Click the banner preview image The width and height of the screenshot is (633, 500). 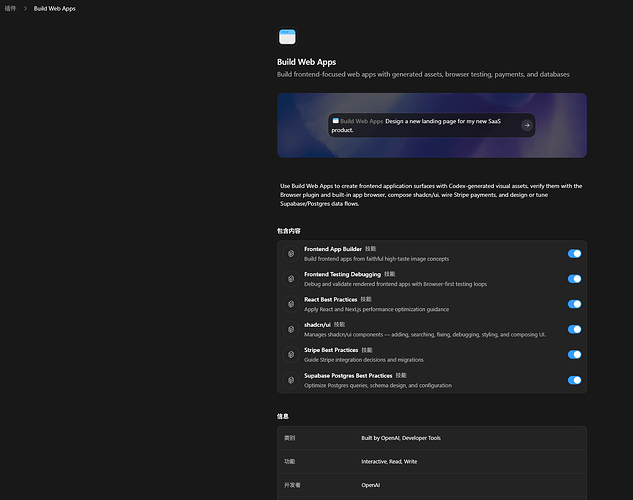(x=432, y=125)
